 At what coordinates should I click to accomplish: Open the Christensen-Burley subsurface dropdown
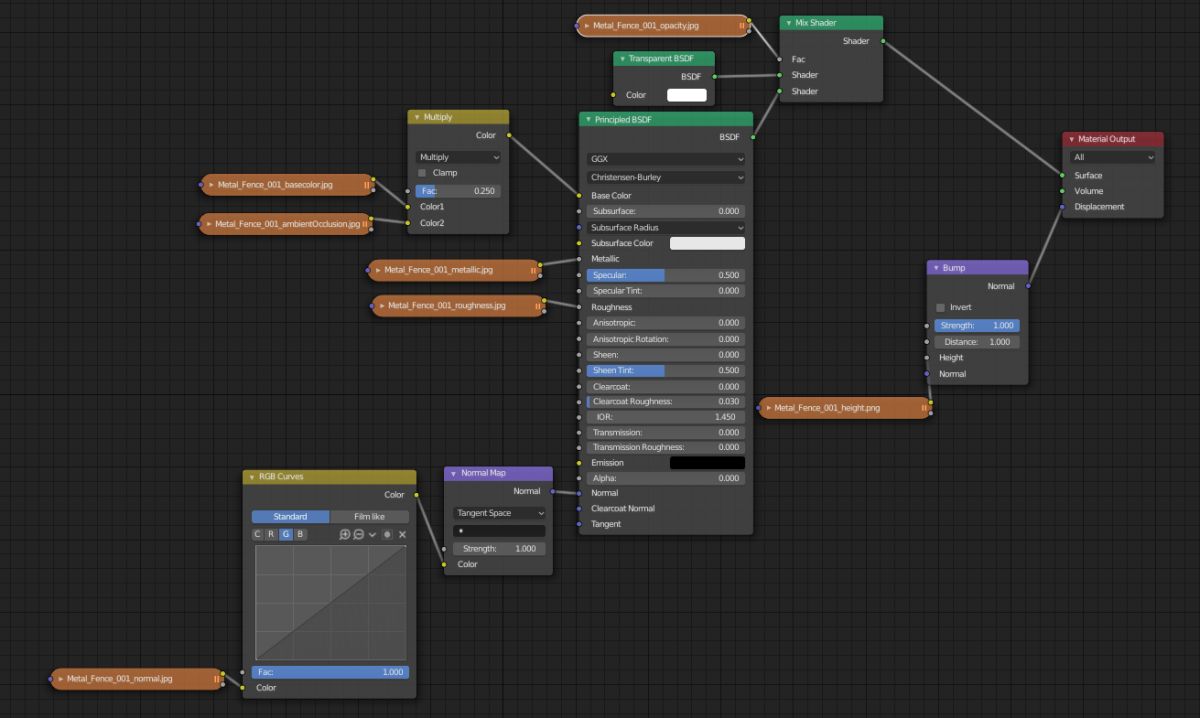tap(666, 177)
